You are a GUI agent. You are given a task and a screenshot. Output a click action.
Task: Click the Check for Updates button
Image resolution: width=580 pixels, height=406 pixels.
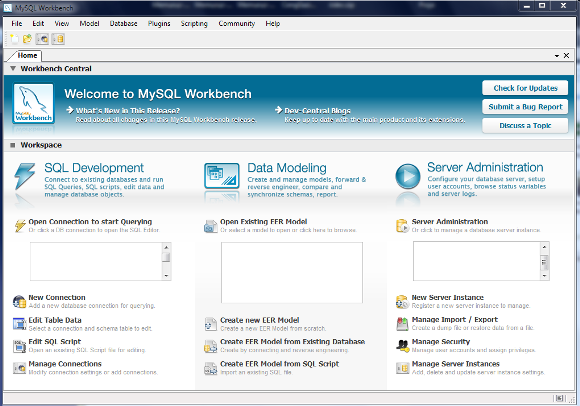click(525, 88)
